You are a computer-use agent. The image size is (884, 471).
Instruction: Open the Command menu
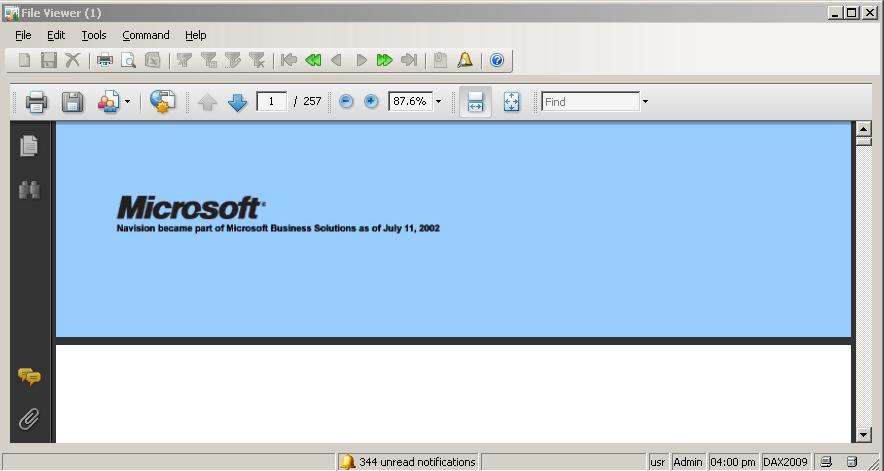click(145, 35)
